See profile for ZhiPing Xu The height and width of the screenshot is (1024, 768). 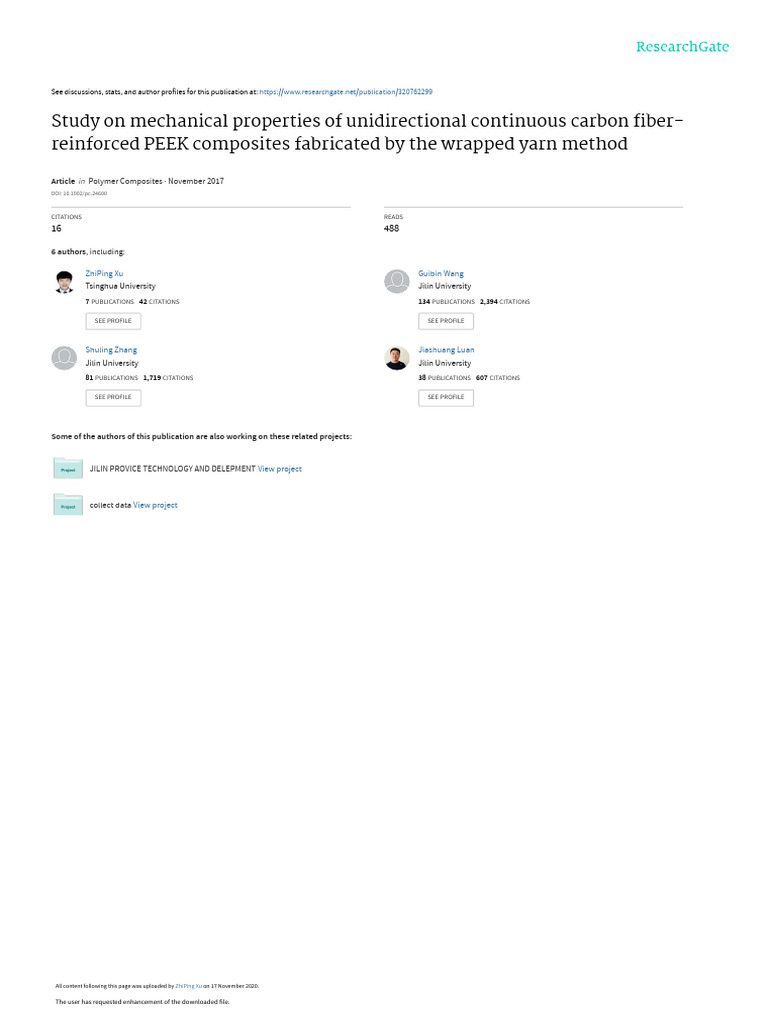pyautogui.click(x=113, y=321)
